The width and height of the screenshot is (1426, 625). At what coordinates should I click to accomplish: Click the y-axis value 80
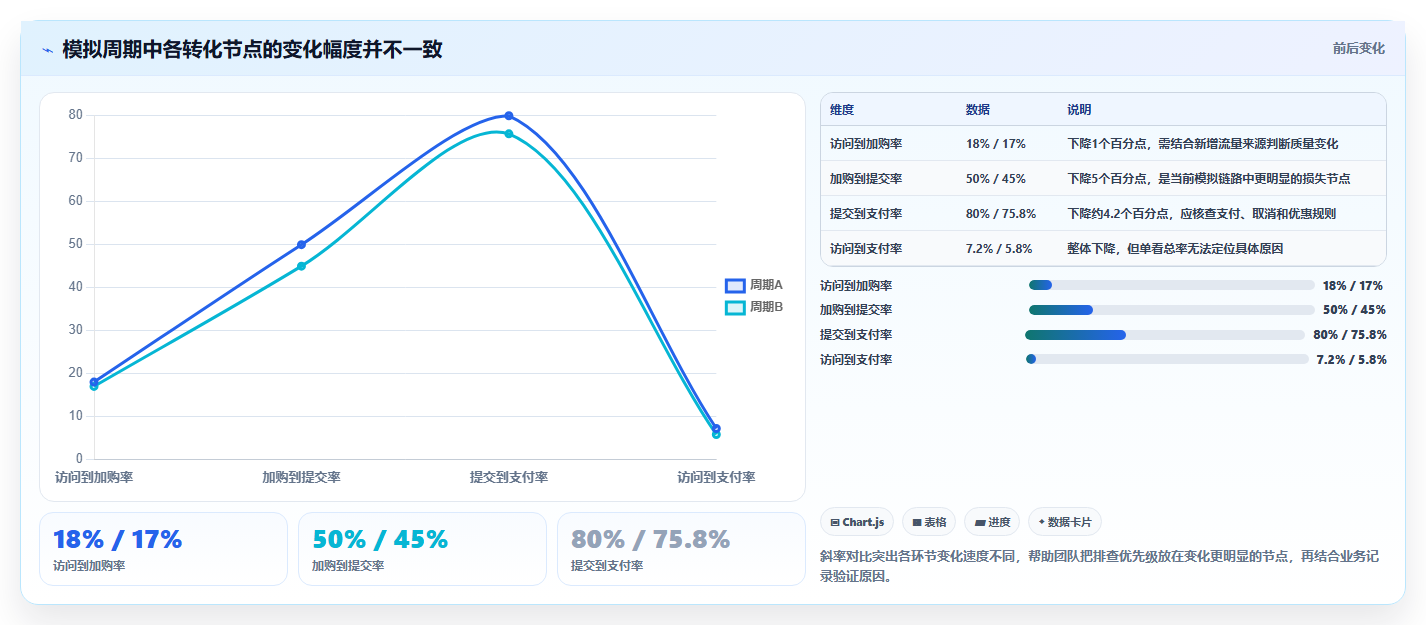76,115
